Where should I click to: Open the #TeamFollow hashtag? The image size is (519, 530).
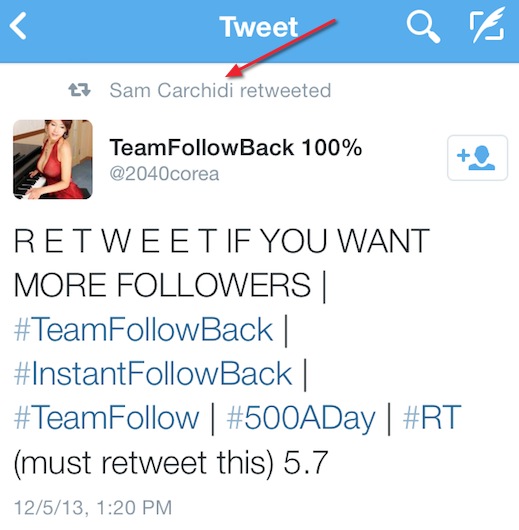(x=107, y=418)
